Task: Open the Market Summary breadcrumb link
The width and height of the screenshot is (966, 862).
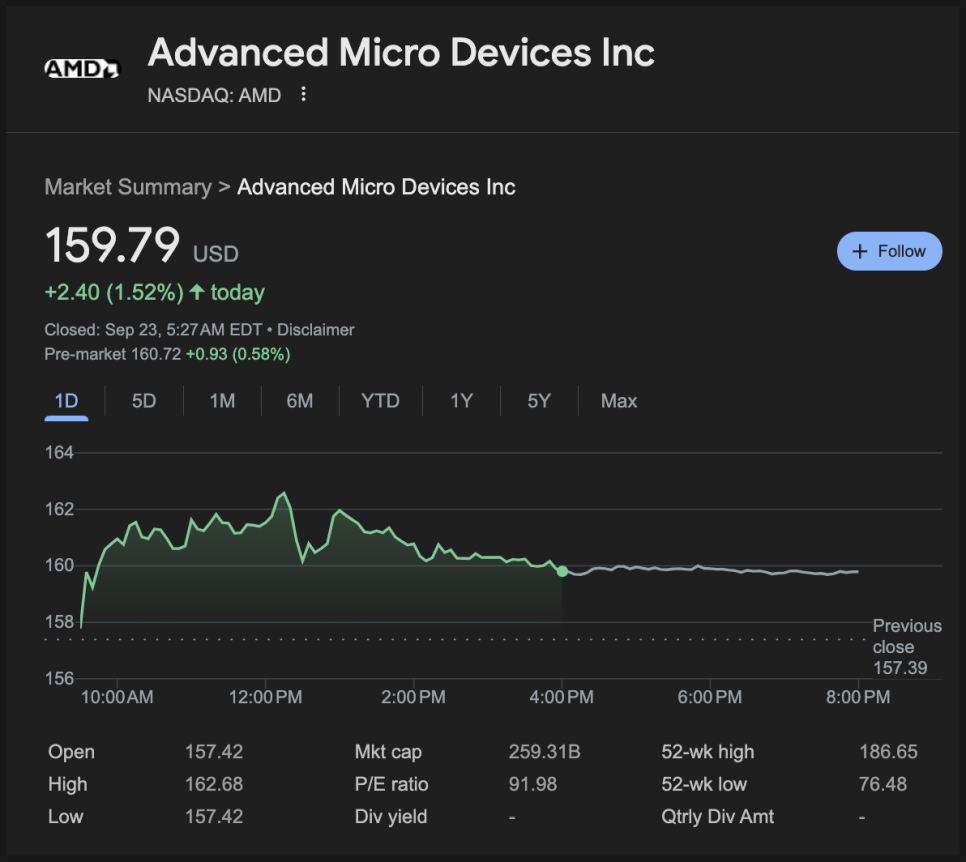Action: click(128, 187)
